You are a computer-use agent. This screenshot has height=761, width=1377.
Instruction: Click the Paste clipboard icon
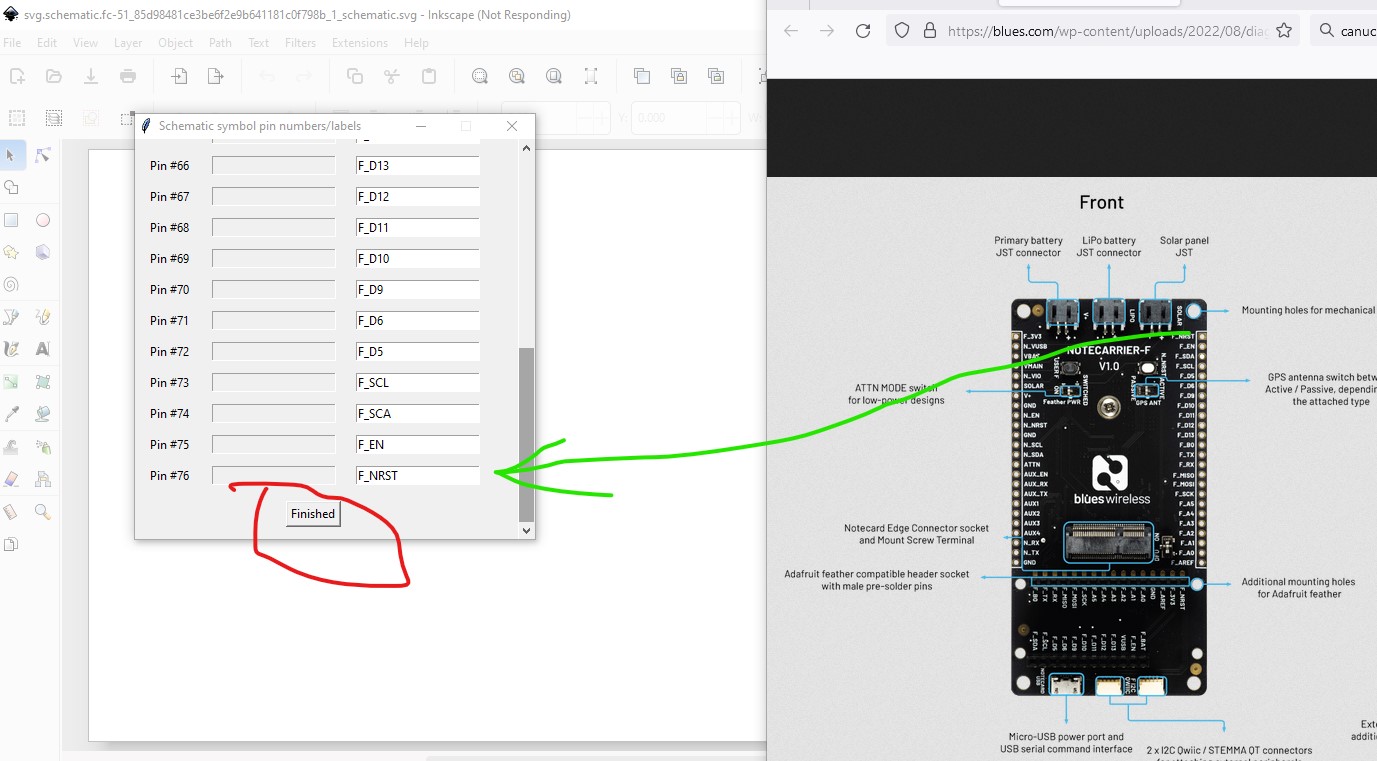pos(428,76)
